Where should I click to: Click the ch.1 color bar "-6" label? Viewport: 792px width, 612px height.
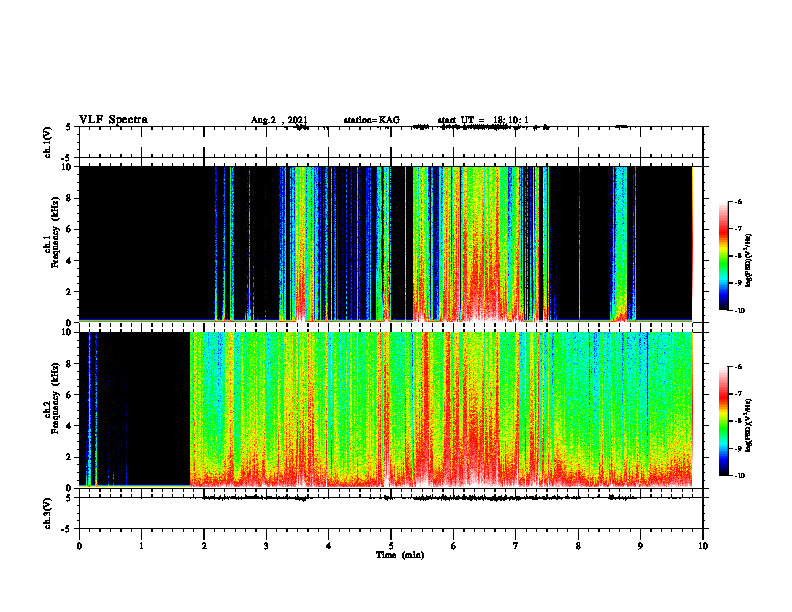pos(738,201)
